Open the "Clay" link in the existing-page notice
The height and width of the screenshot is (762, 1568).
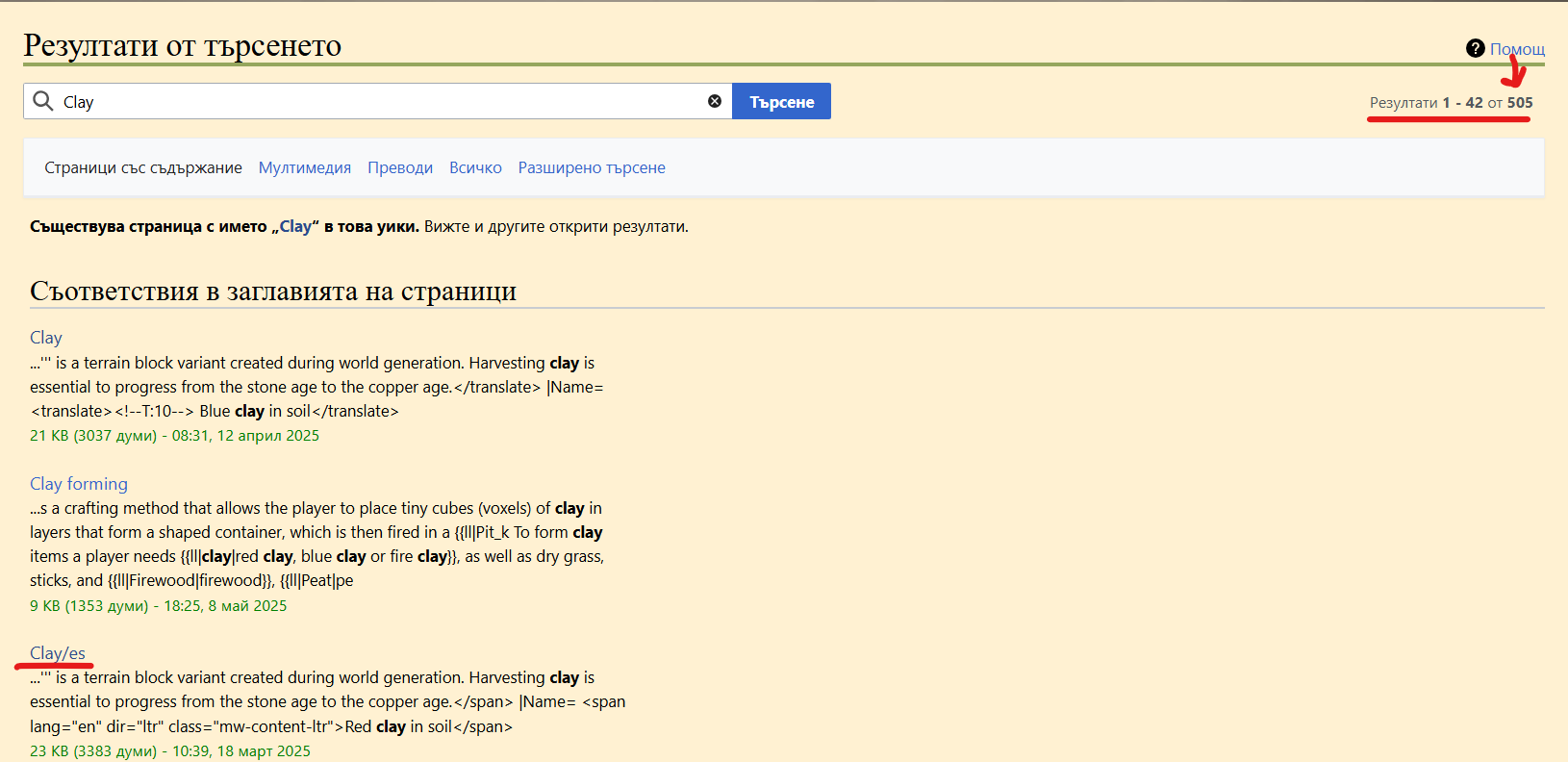295,226
